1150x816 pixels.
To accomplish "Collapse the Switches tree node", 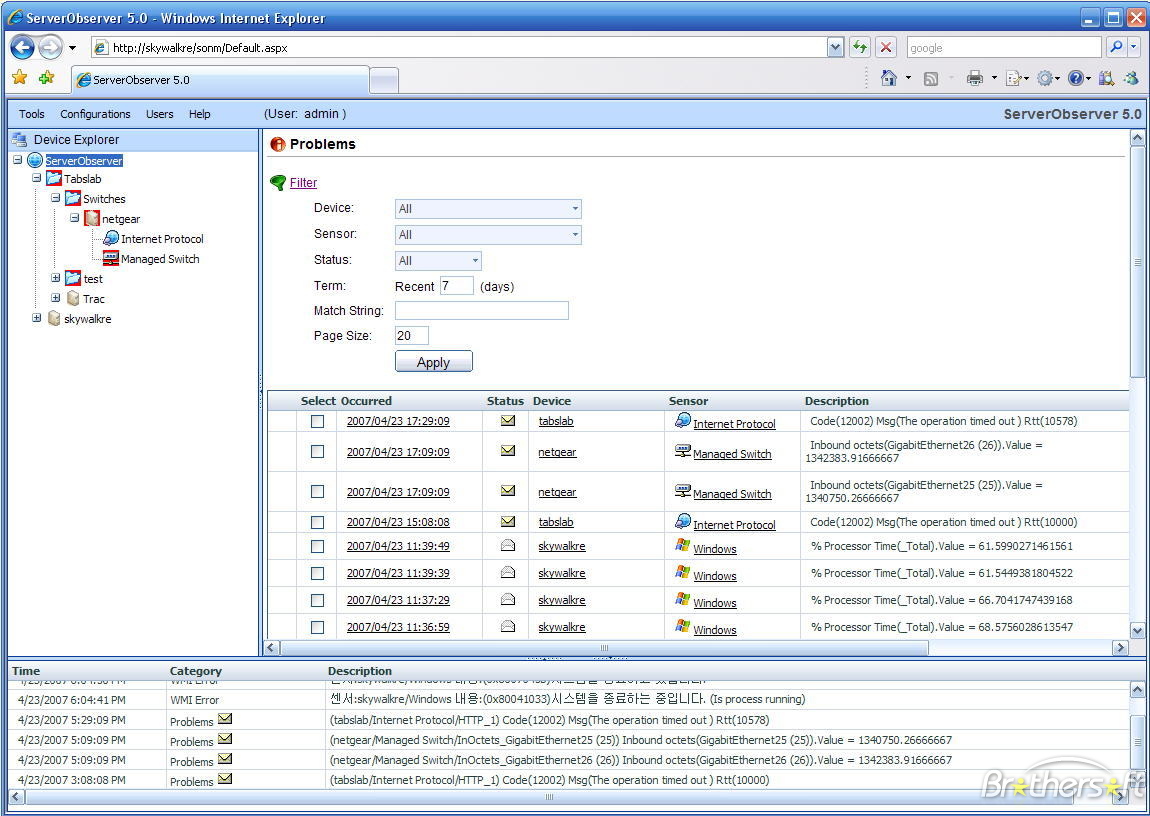I will (x=55, y=198).
